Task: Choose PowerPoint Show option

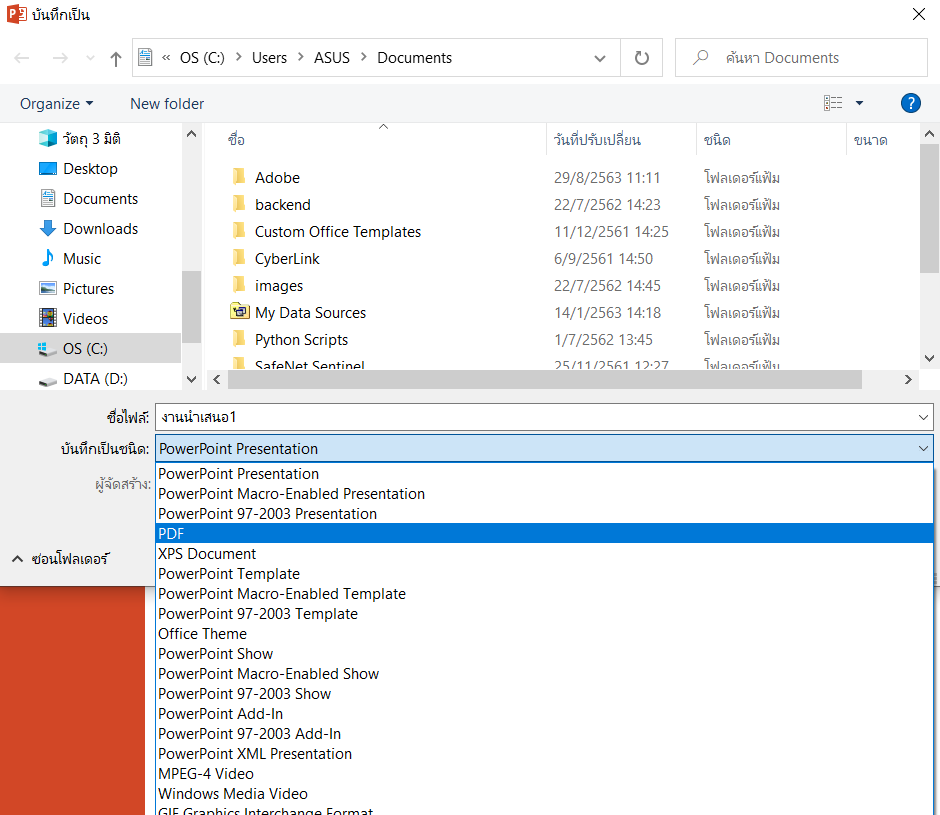Action: tap(544, 654)
